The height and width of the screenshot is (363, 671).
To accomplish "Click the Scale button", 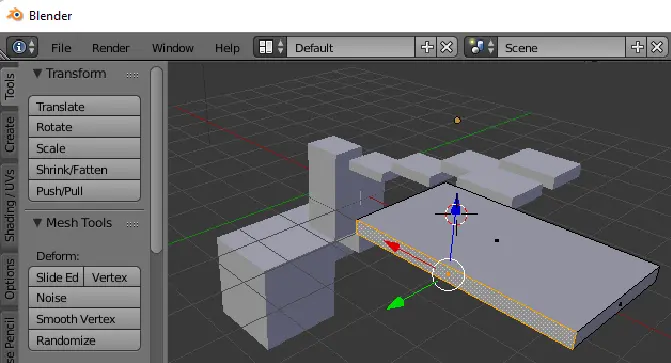I will [x=84, y=148].
